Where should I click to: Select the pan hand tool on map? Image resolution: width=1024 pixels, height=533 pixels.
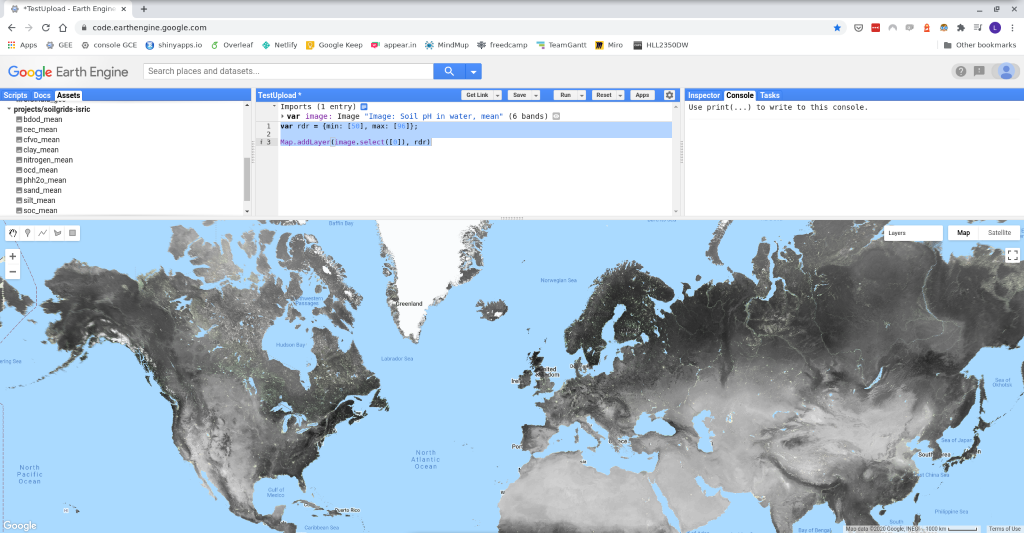[13, 233]
